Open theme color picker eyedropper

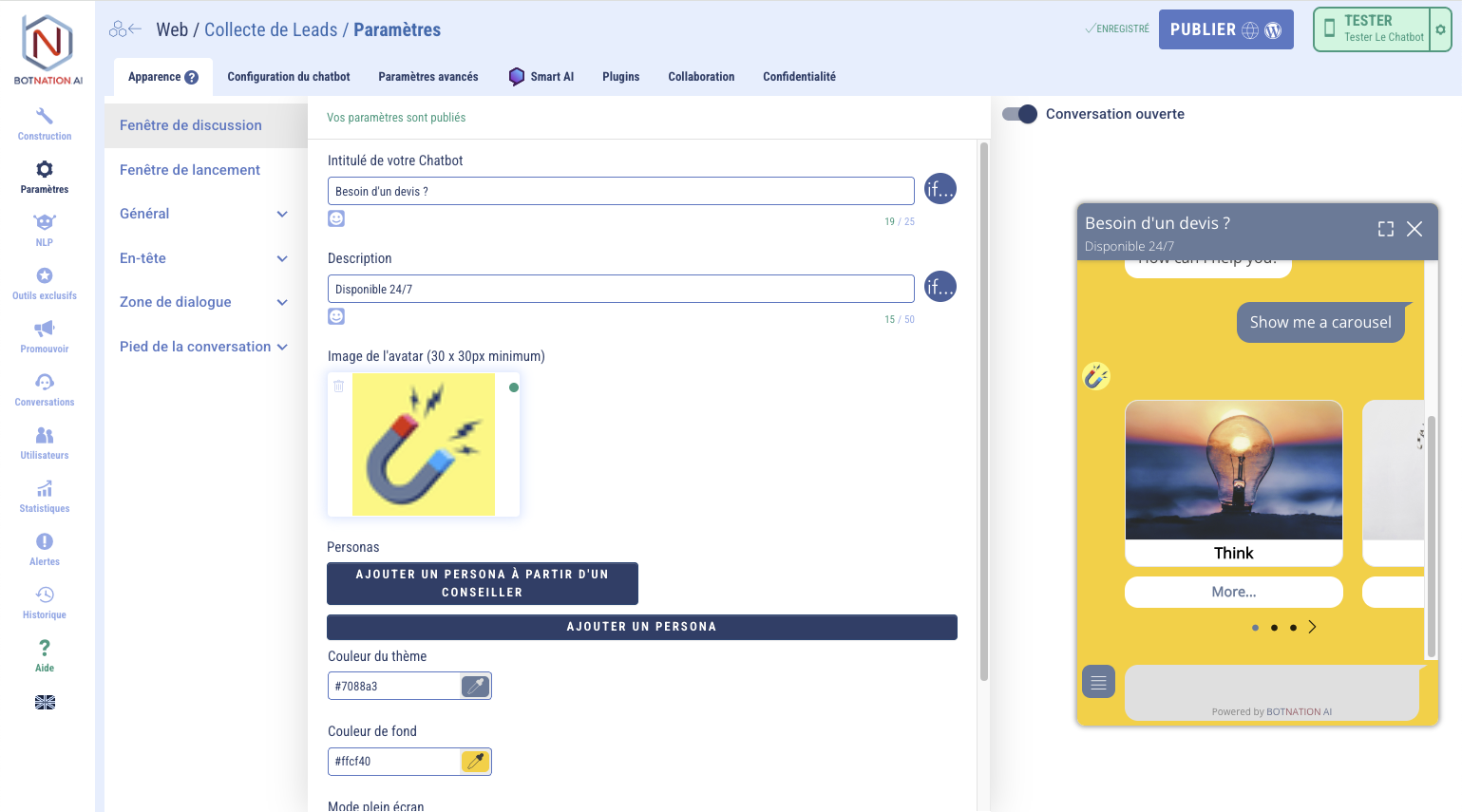coord(476,686)
